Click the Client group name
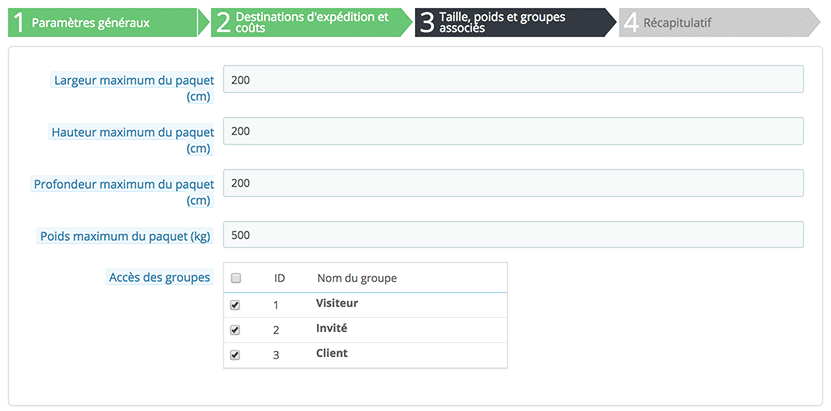Image resolution: width=831 pixels, height=411 pixels. point(332,353)
